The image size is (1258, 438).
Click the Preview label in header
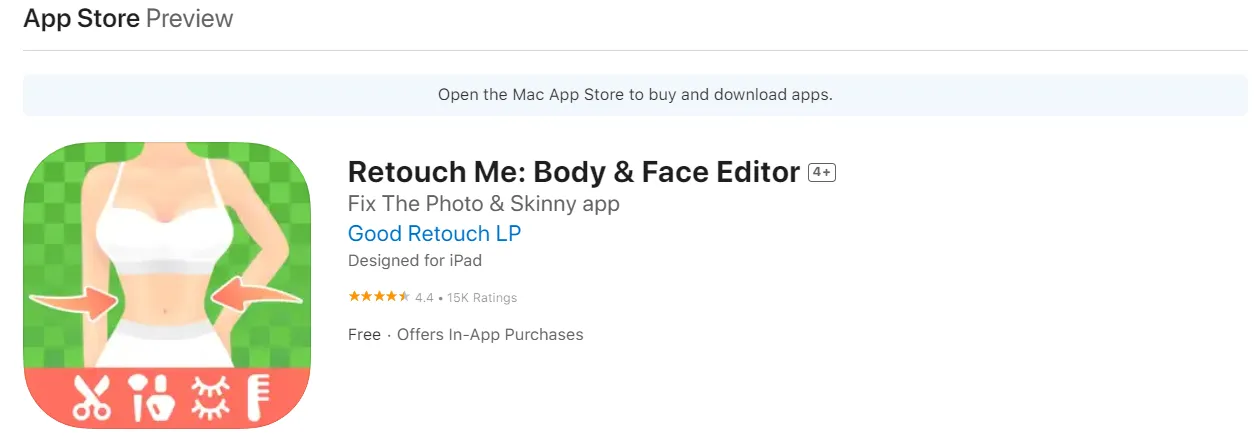click(189, 19)
